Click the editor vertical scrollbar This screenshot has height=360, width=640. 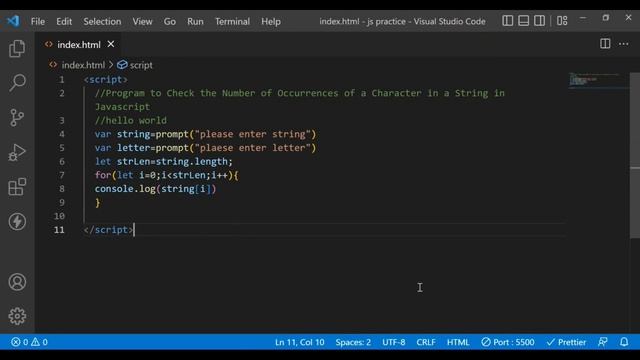click(635, 155)
